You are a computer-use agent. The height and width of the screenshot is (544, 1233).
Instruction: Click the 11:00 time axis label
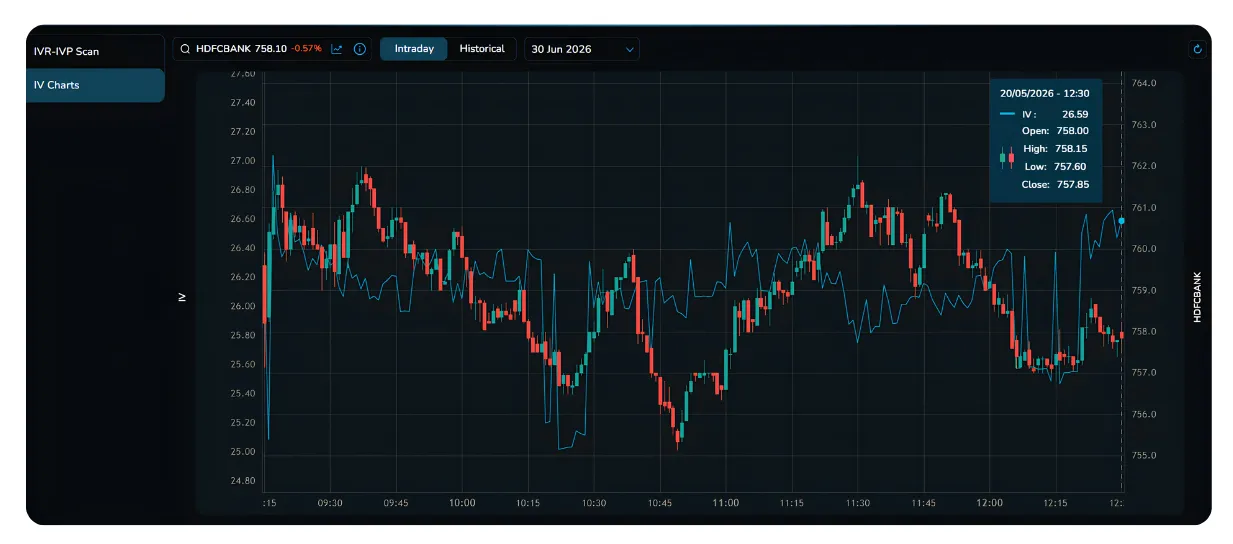coord(725,503)
